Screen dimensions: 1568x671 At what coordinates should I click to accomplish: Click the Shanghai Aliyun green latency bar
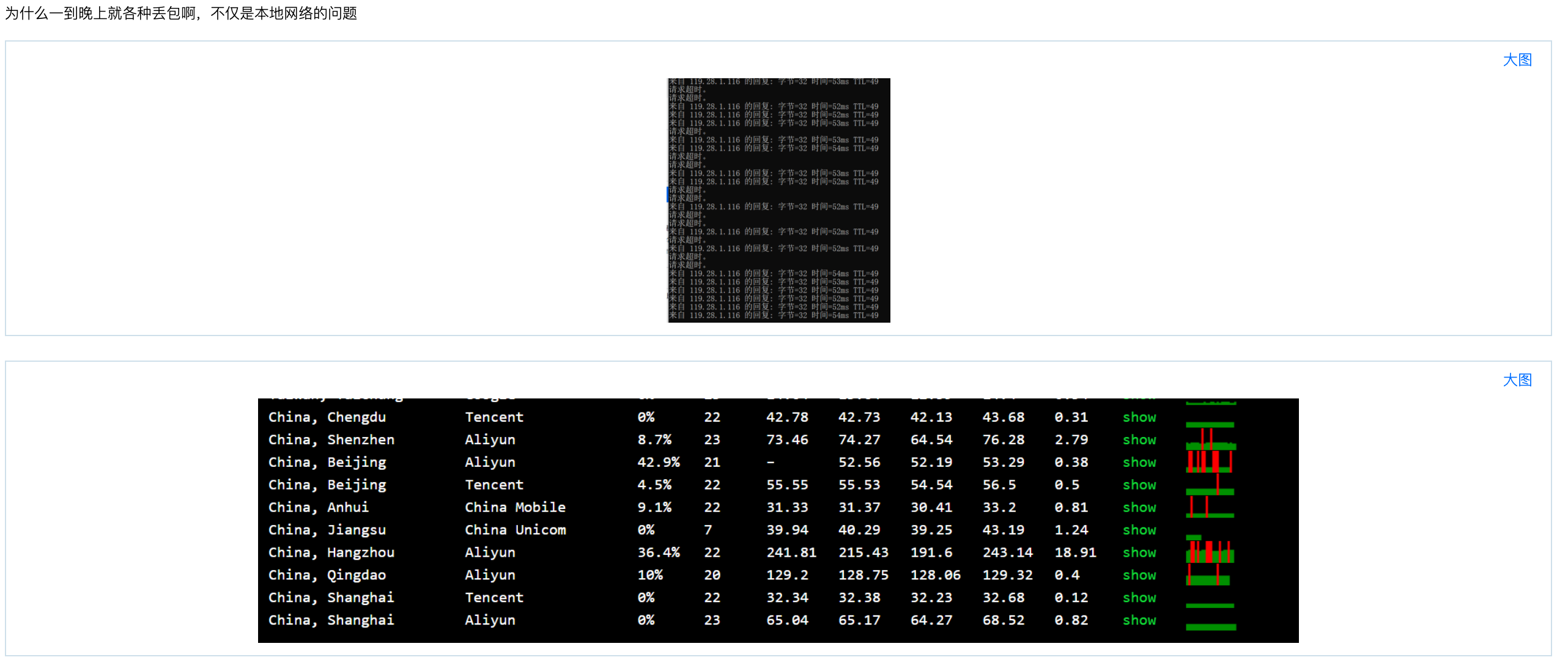(1211, 628)
